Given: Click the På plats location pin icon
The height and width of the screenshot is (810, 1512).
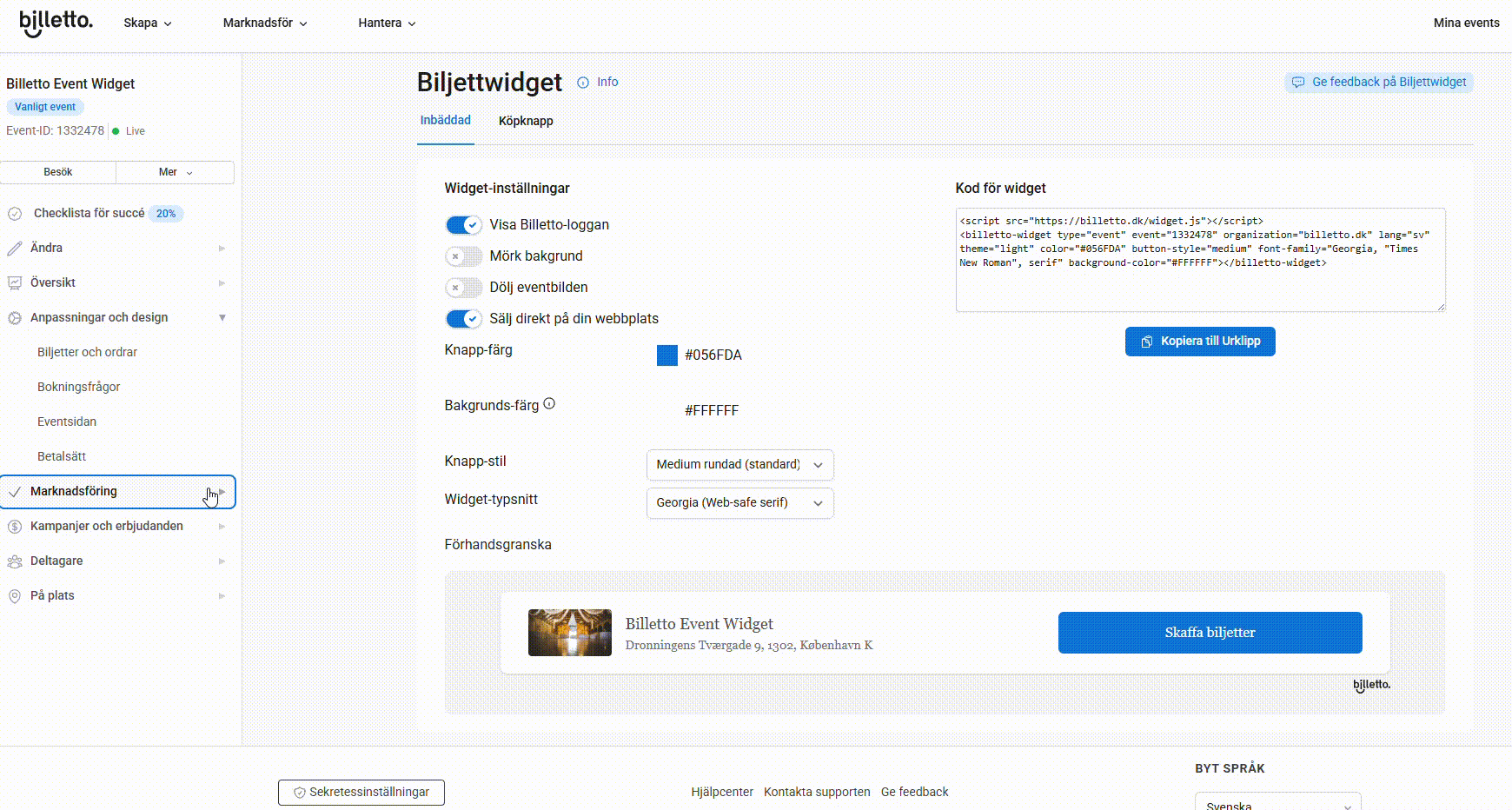Looking at the screenshot, I should (x=15, y=596).
